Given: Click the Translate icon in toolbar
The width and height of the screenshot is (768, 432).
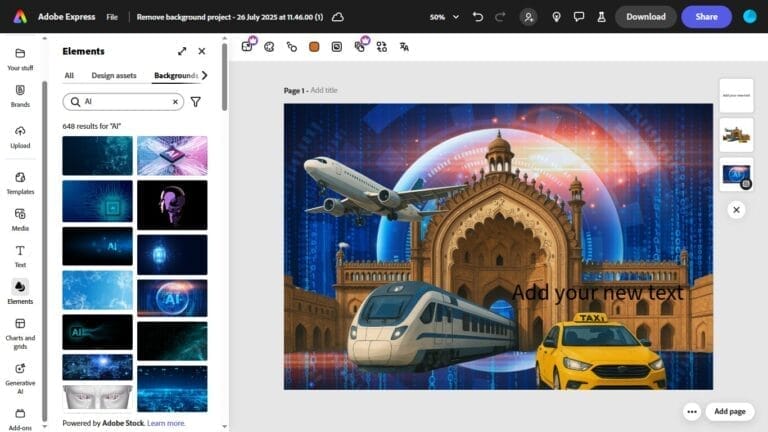Looking at the screenshot, I should point(404,46).
